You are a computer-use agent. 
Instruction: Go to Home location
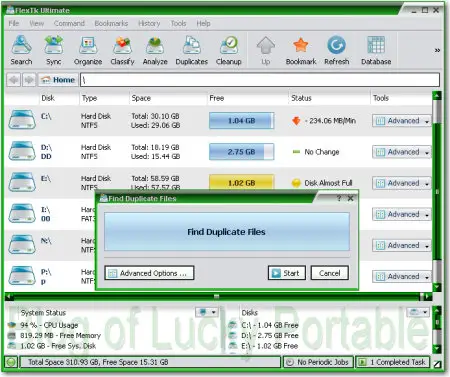click(58, 80)
